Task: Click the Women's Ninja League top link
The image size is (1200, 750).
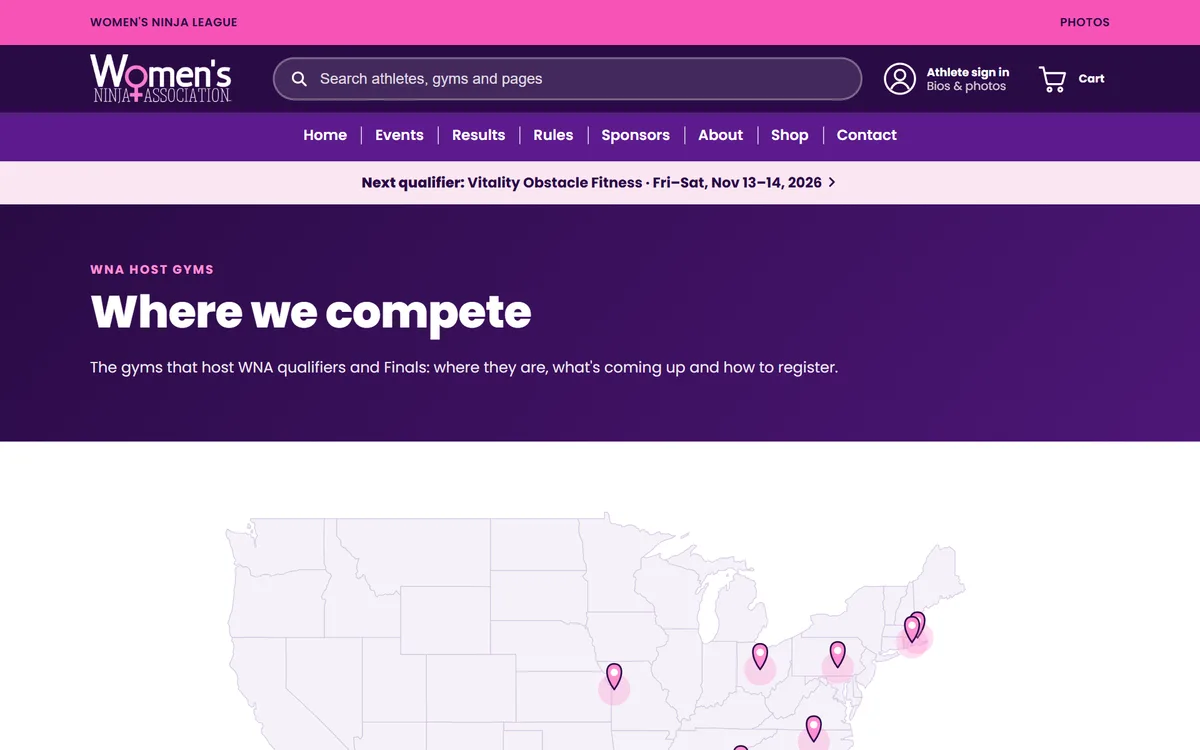Action: pyautogui.click(x=164, y=22)
